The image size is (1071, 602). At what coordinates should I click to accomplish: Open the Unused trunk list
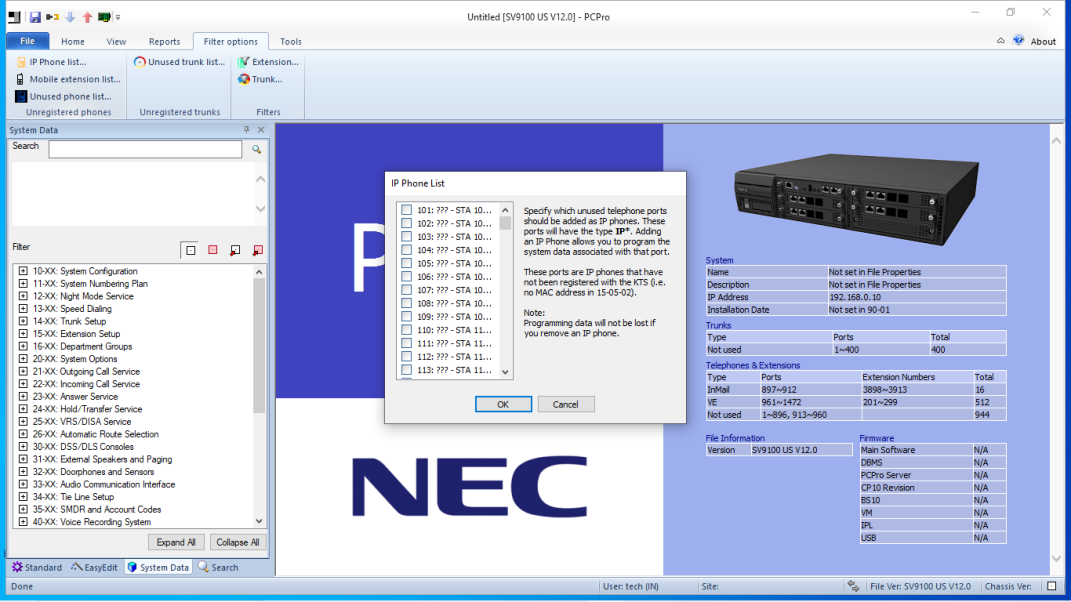(179, 62)
